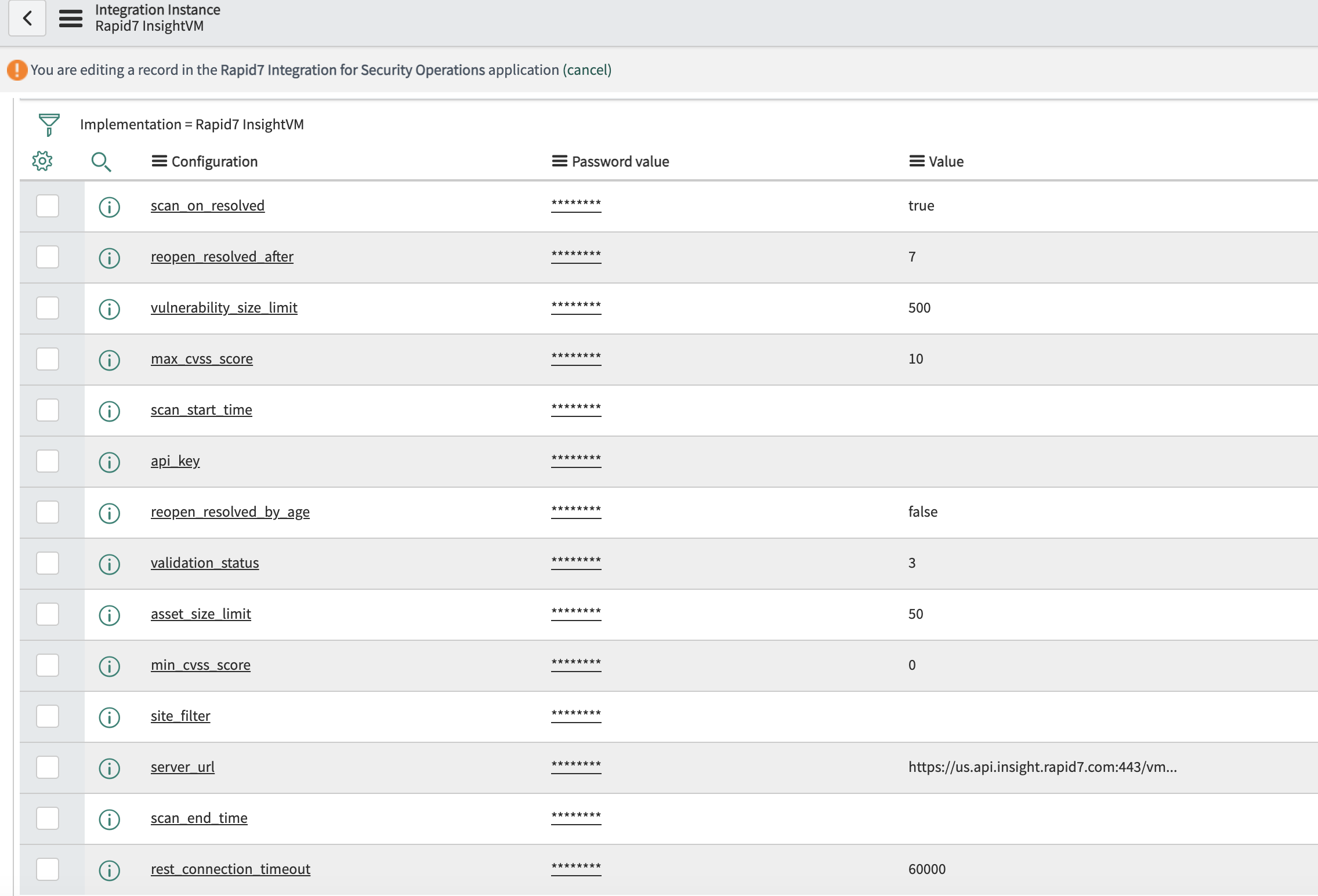Preview max_cvss_score record info icon

(110, 360)
